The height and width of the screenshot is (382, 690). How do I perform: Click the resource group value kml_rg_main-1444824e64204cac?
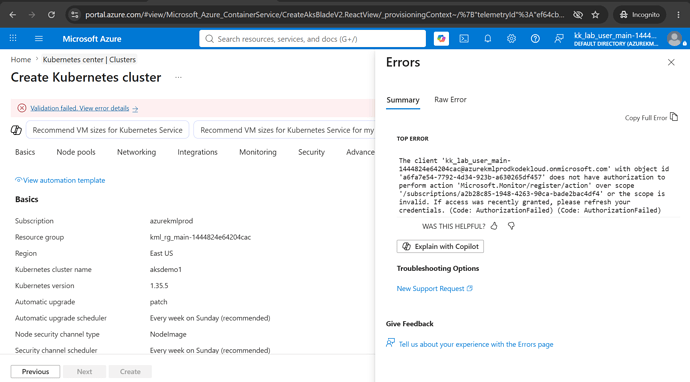[200, 237]
